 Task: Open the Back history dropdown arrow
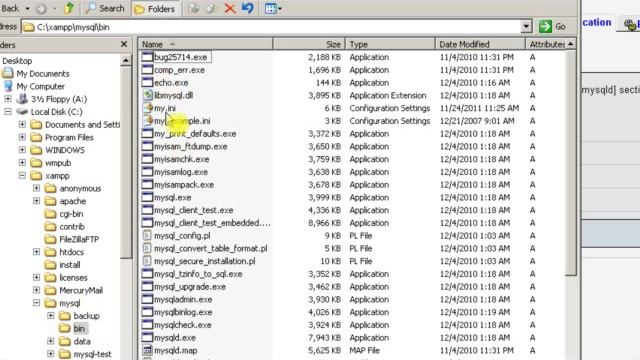coord(27,8)
